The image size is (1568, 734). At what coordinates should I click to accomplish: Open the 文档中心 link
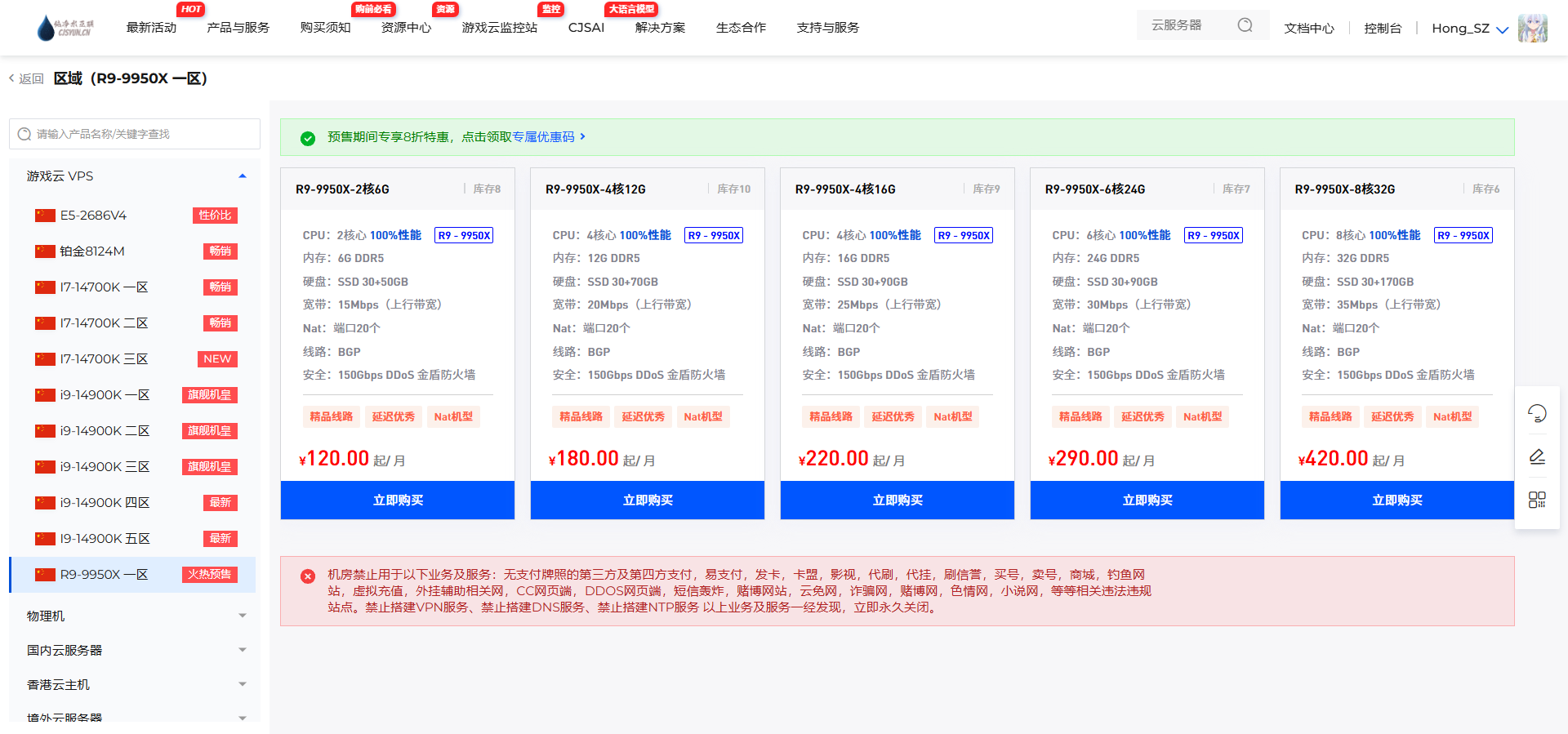1309,29
